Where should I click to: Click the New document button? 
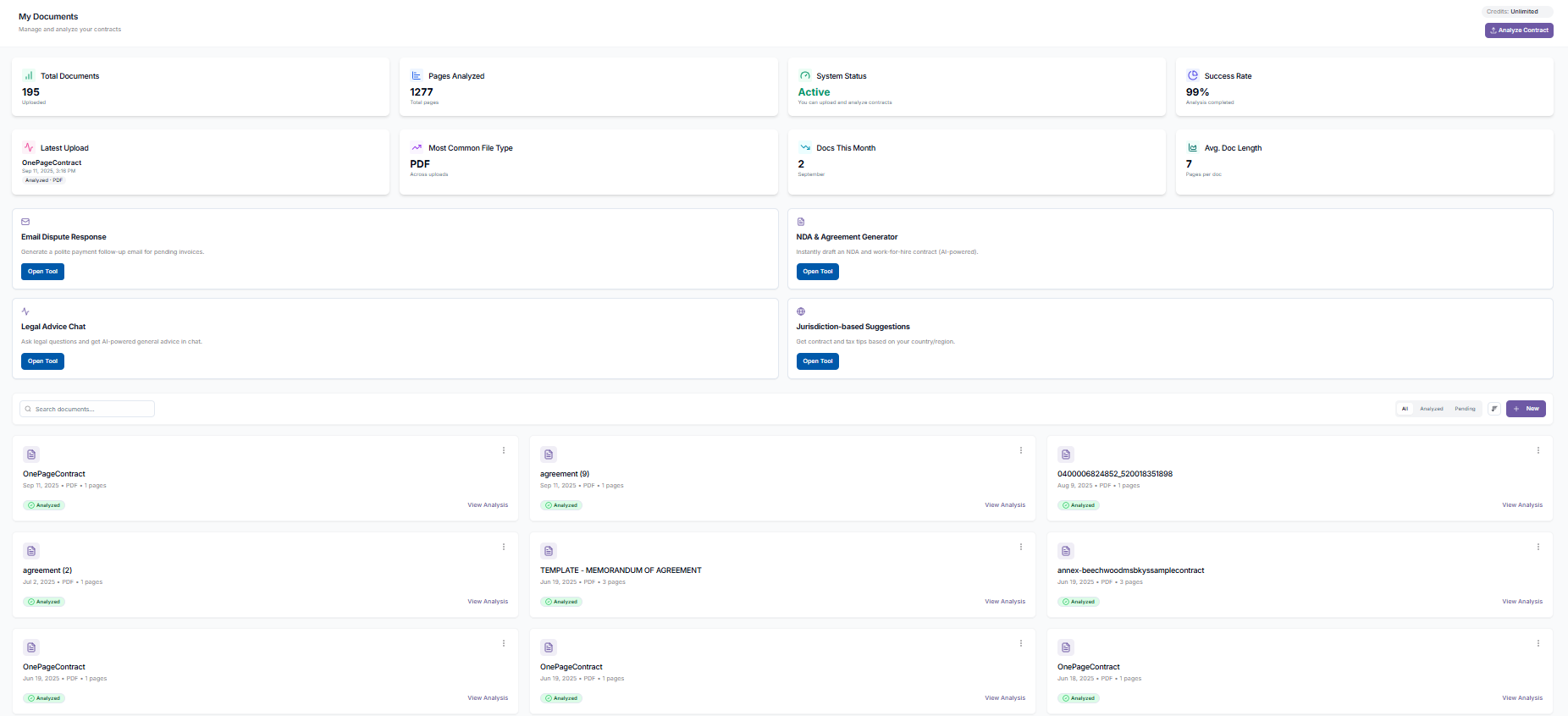[x=1526, y=409]
